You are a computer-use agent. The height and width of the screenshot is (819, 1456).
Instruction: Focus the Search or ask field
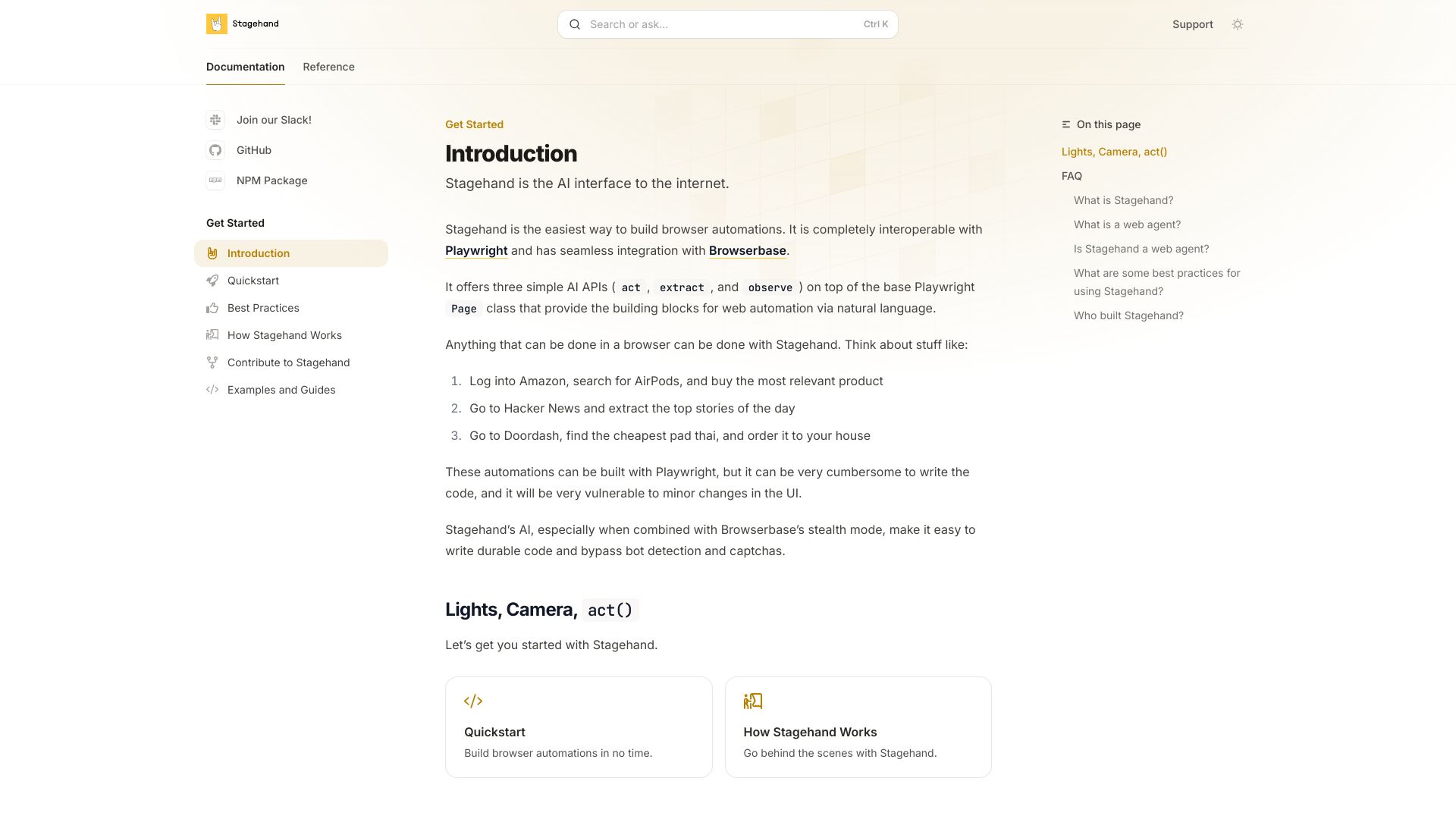[x=727, y=24]
